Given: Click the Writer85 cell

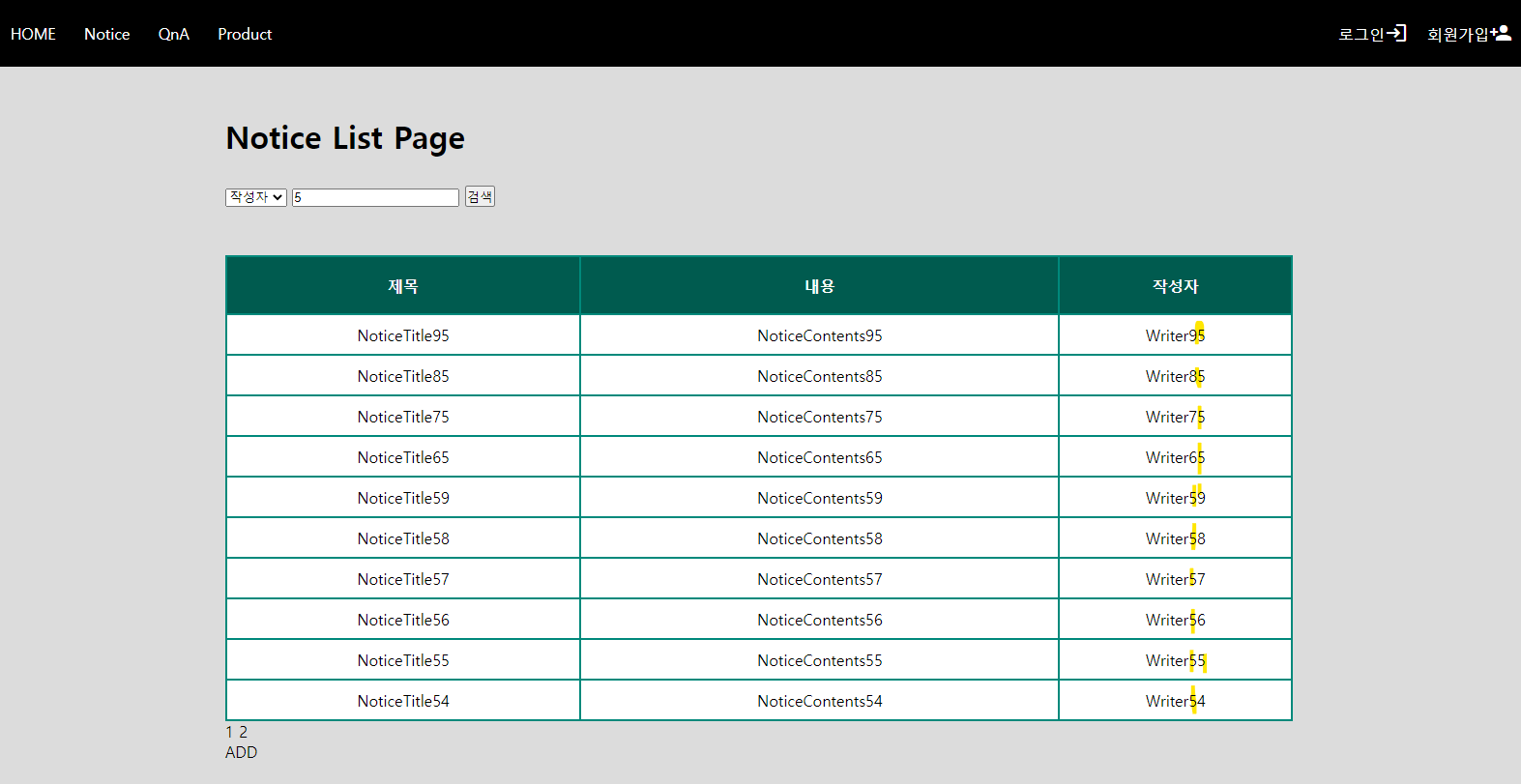Looking at the screenshot, I should [x=1175, y=376].
